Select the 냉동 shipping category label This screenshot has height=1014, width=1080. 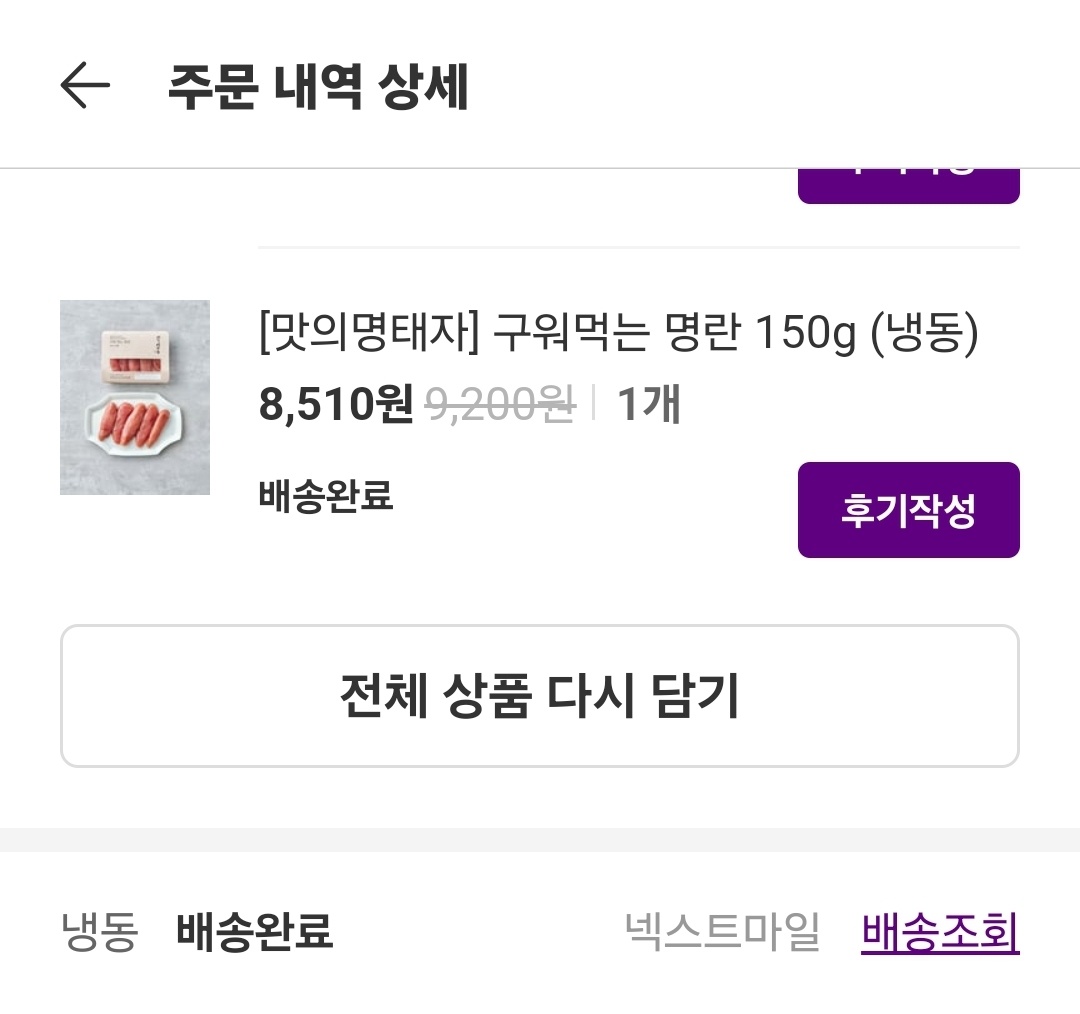point(100,936)
